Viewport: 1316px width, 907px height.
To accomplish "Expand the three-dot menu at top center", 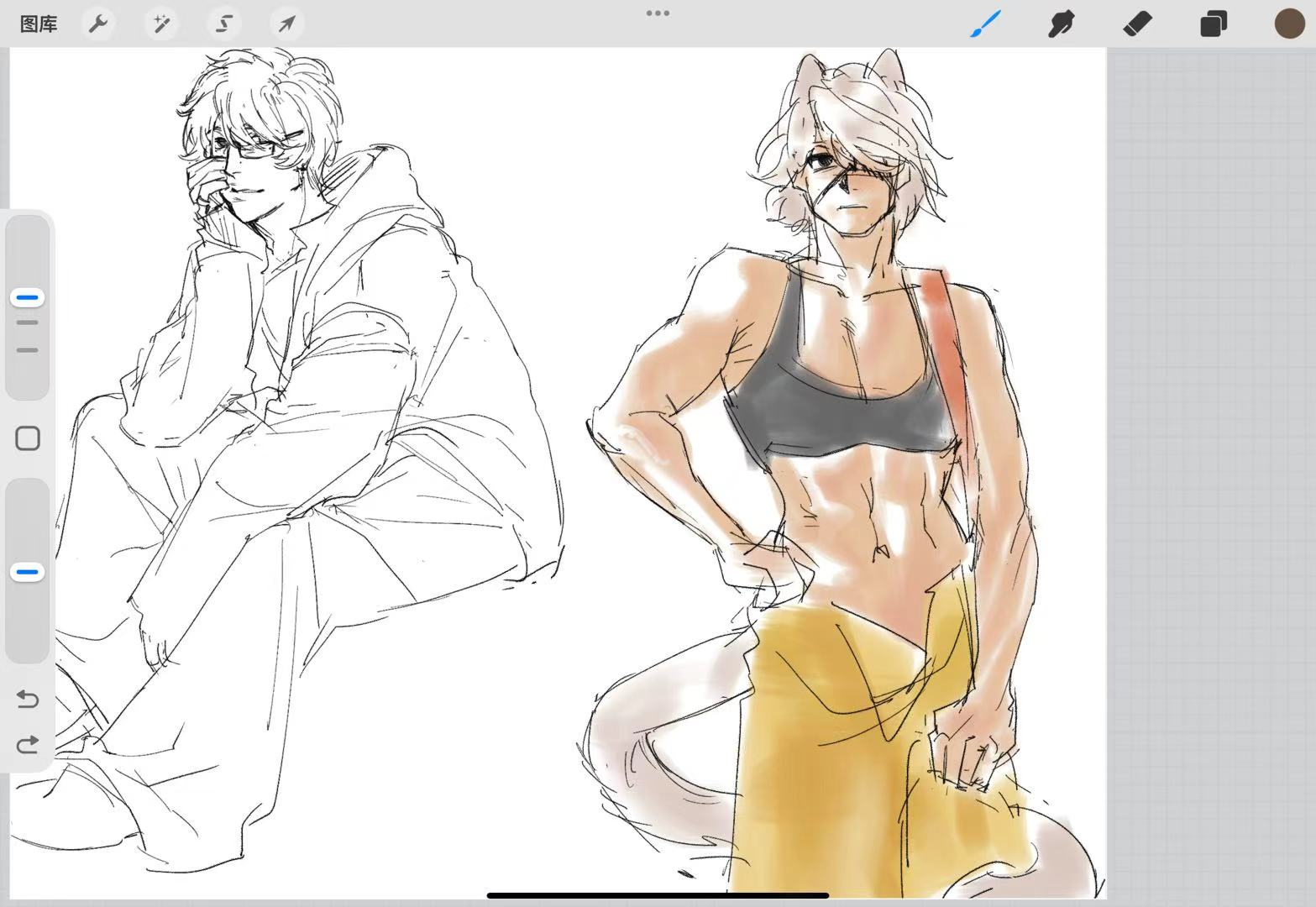I will [x=658, y=13].
